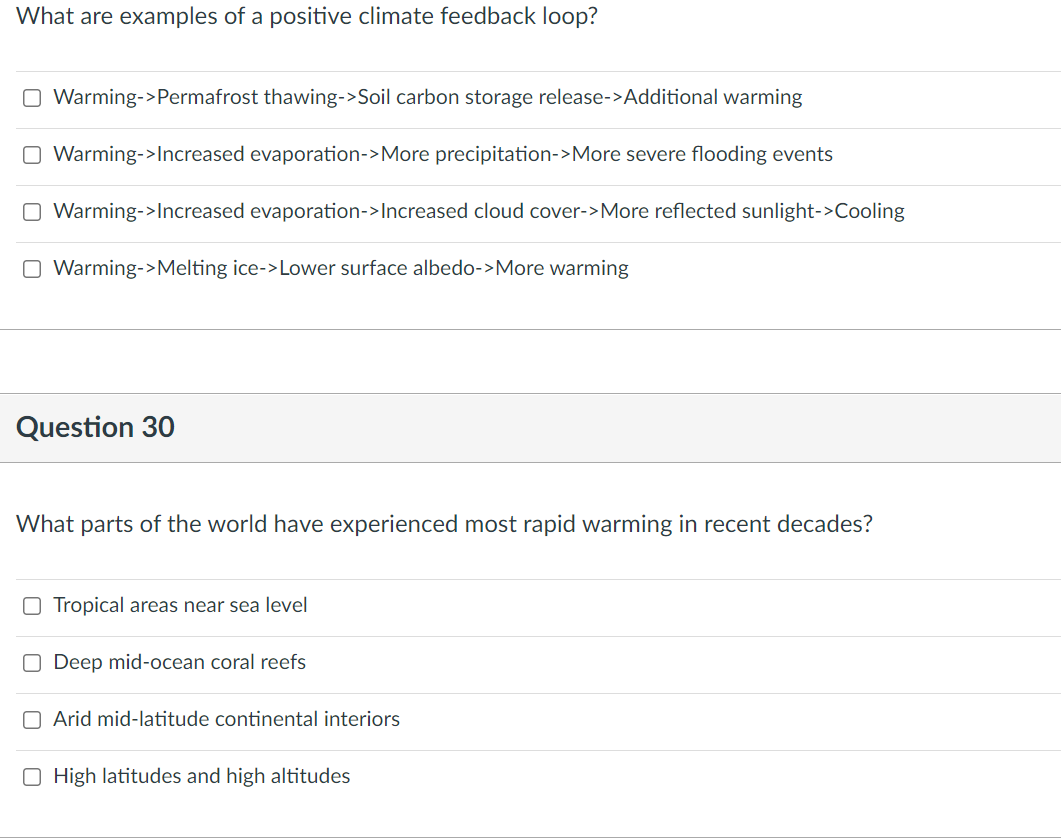
Task: Check the permafrost thawing feedback loop answer
Action: point(31,97)
